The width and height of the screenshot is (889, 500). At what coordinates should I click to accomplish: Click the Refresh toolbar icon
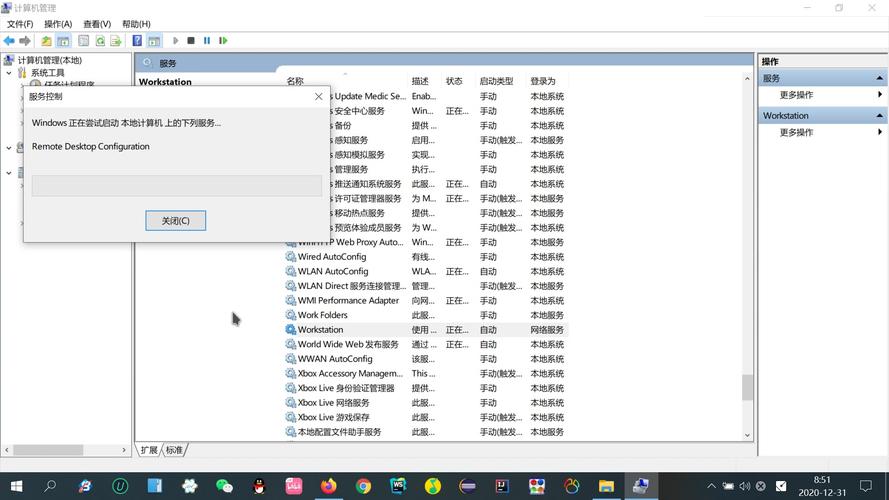100,41
